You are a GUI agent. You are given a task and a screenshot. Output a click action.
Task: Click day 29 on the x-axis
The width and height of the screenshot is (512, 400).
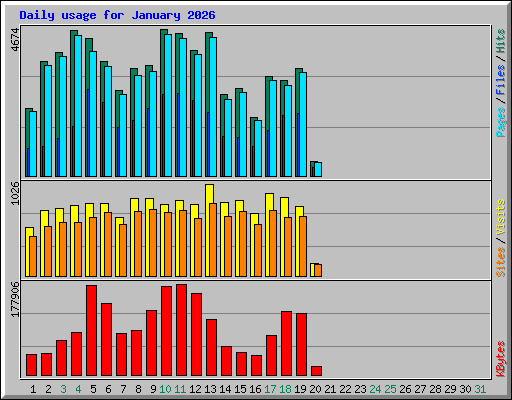point(450,389)
